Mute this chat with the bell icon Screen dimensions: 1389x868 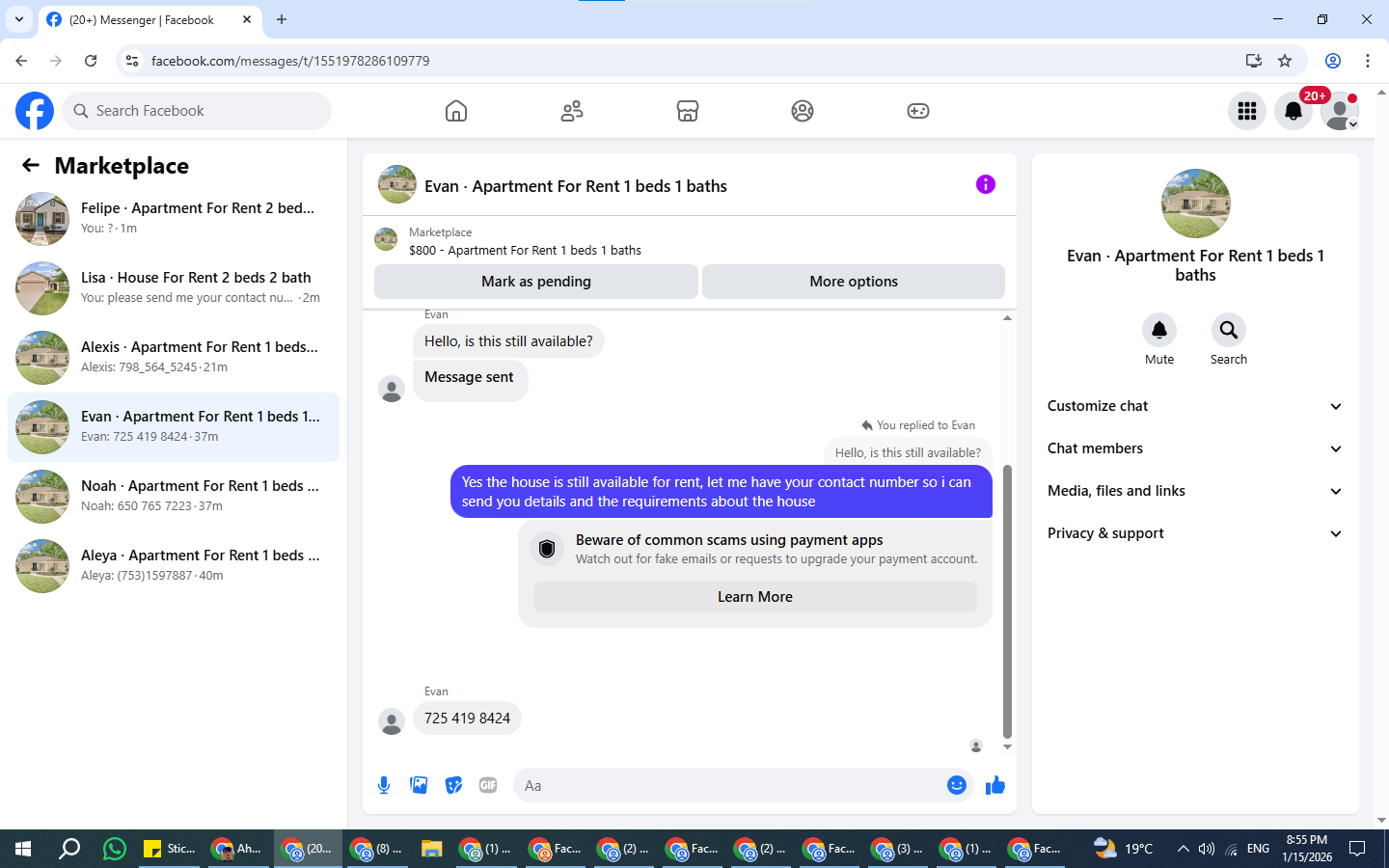pos(1159,330)
